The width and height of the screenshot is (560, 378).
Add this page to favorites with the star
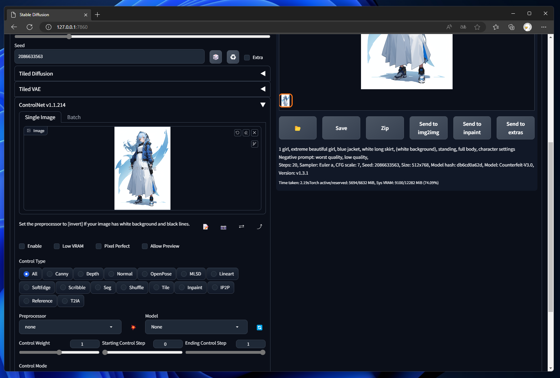477,27
